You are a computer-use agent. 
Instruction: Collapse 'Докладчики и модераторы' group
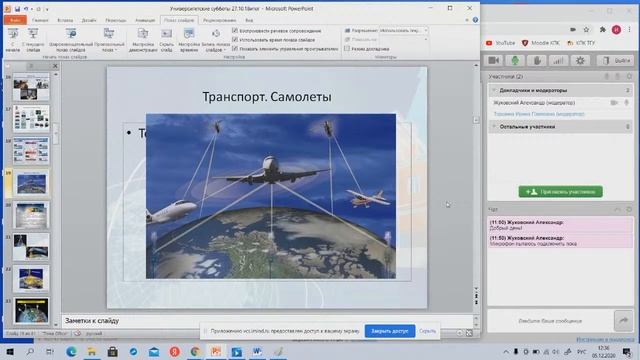[x=494, y=90]
